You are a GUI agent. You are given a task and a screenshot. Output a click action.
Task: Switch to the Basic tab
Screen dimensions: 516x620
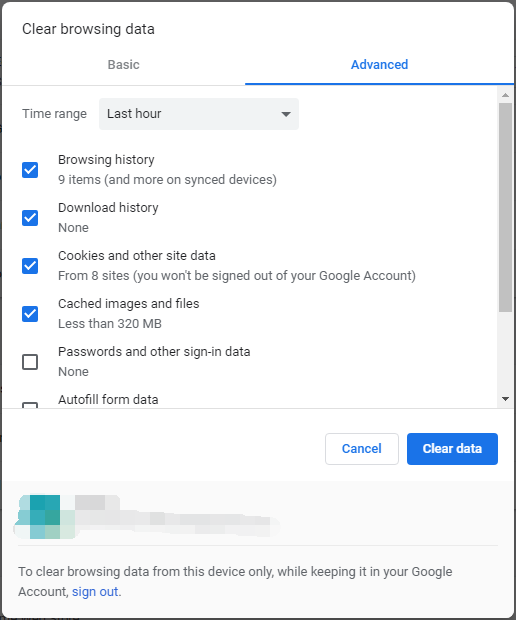tap(123, 64)
